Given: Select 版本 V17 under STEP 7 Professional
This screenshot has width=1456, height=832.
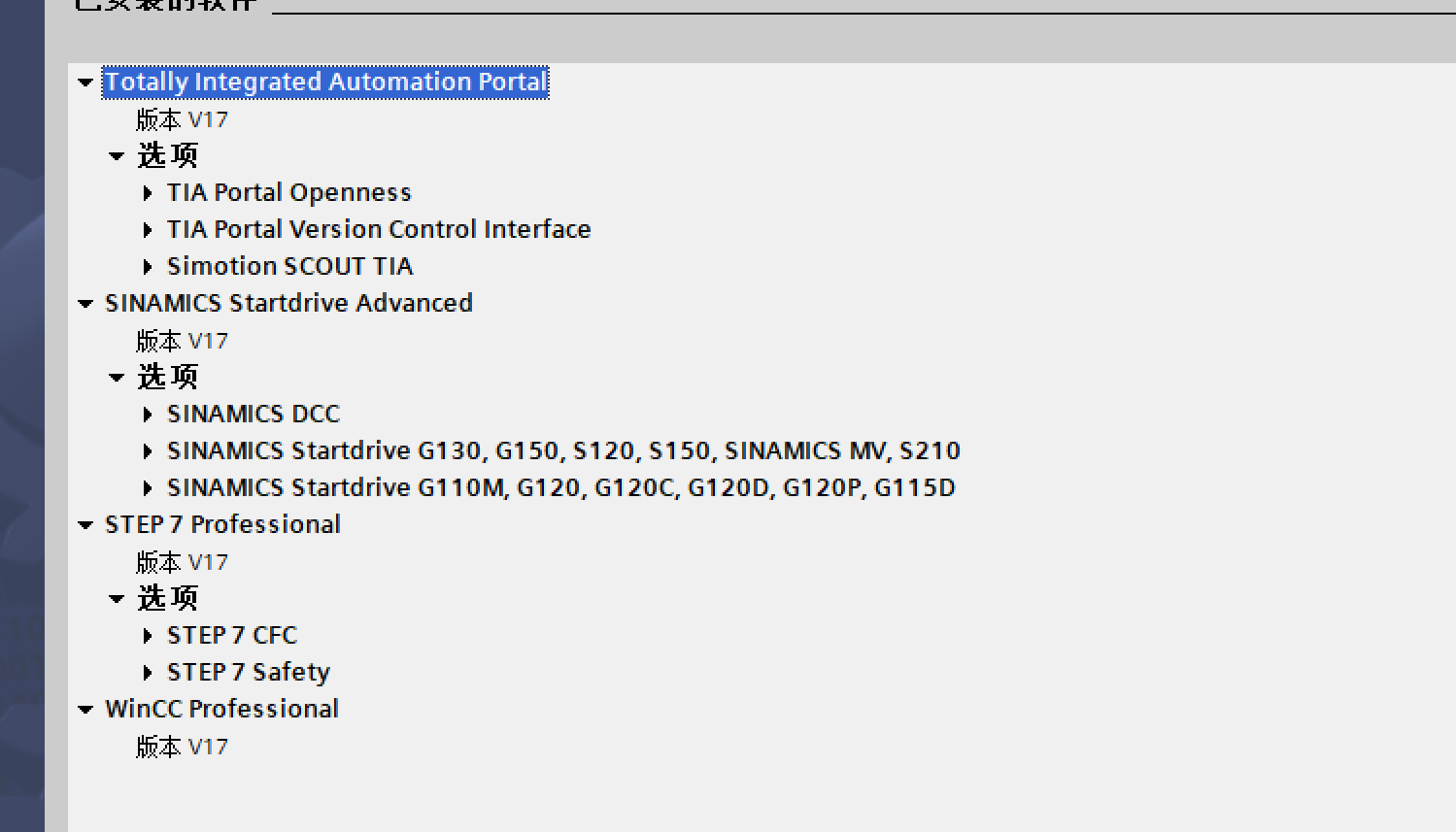Looking at the screenshot, I should [x=182, y=563].
